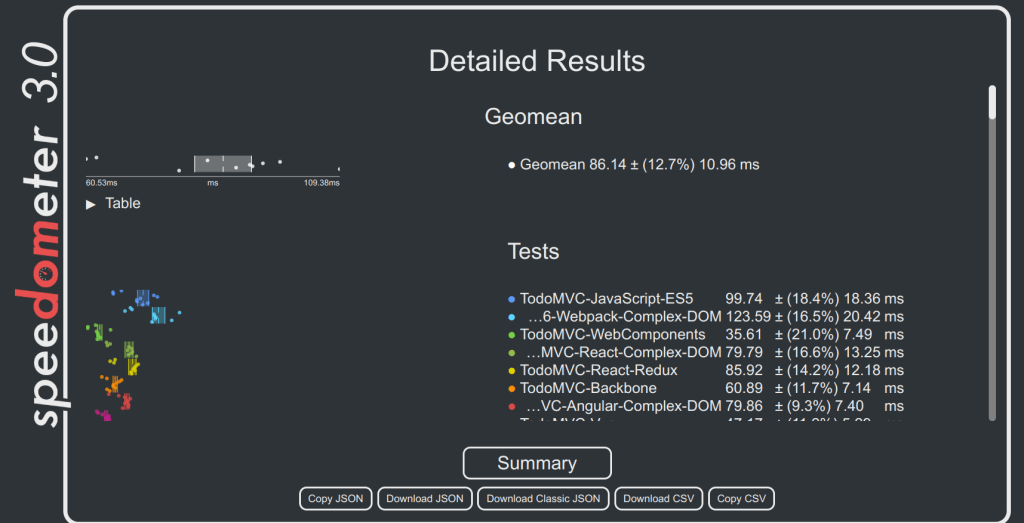Click the white Geomean legend dot
Screen dimensions: 1024x523
point(512,165)
